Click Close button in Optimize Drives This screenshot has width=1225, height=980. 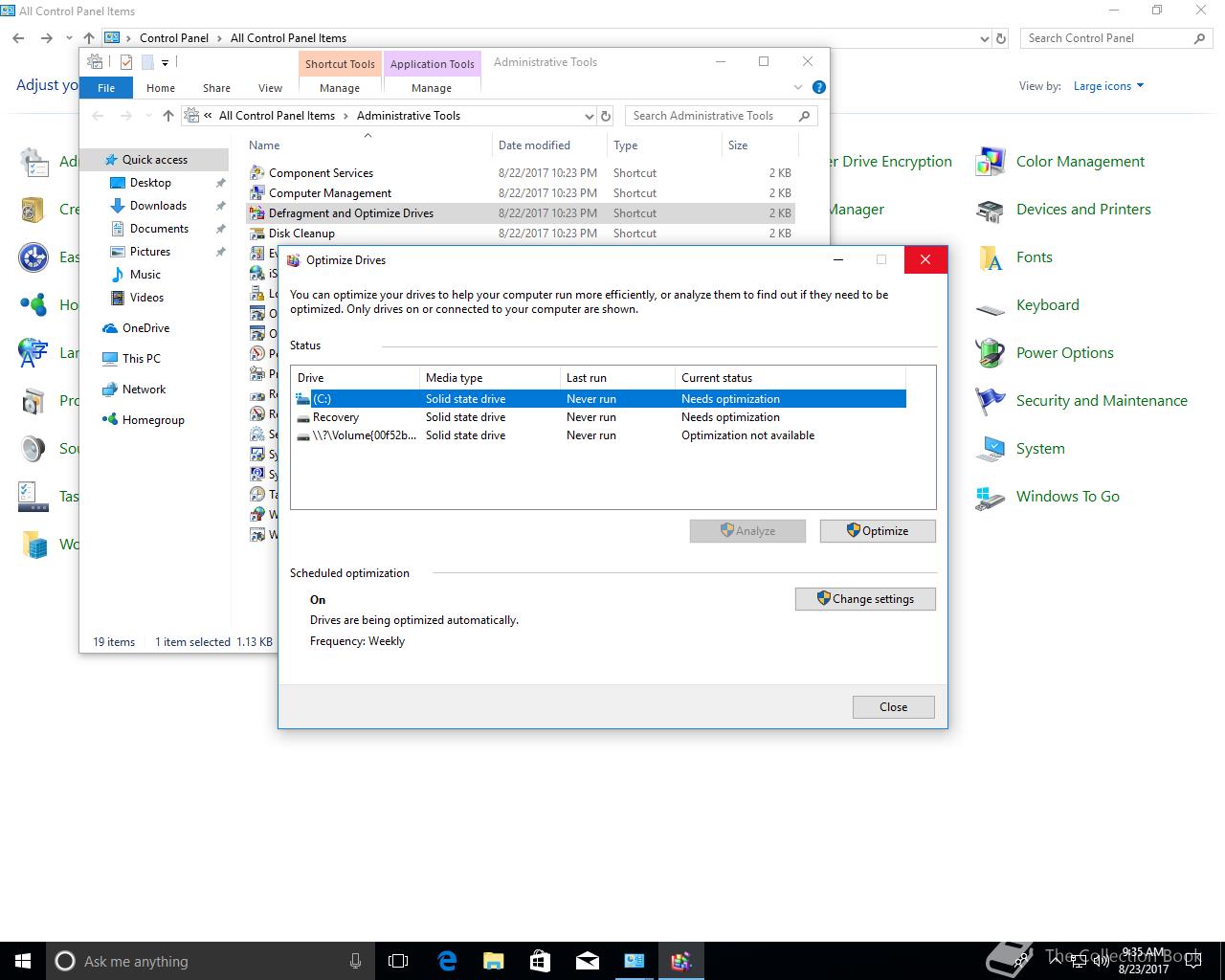coord(893,707)
